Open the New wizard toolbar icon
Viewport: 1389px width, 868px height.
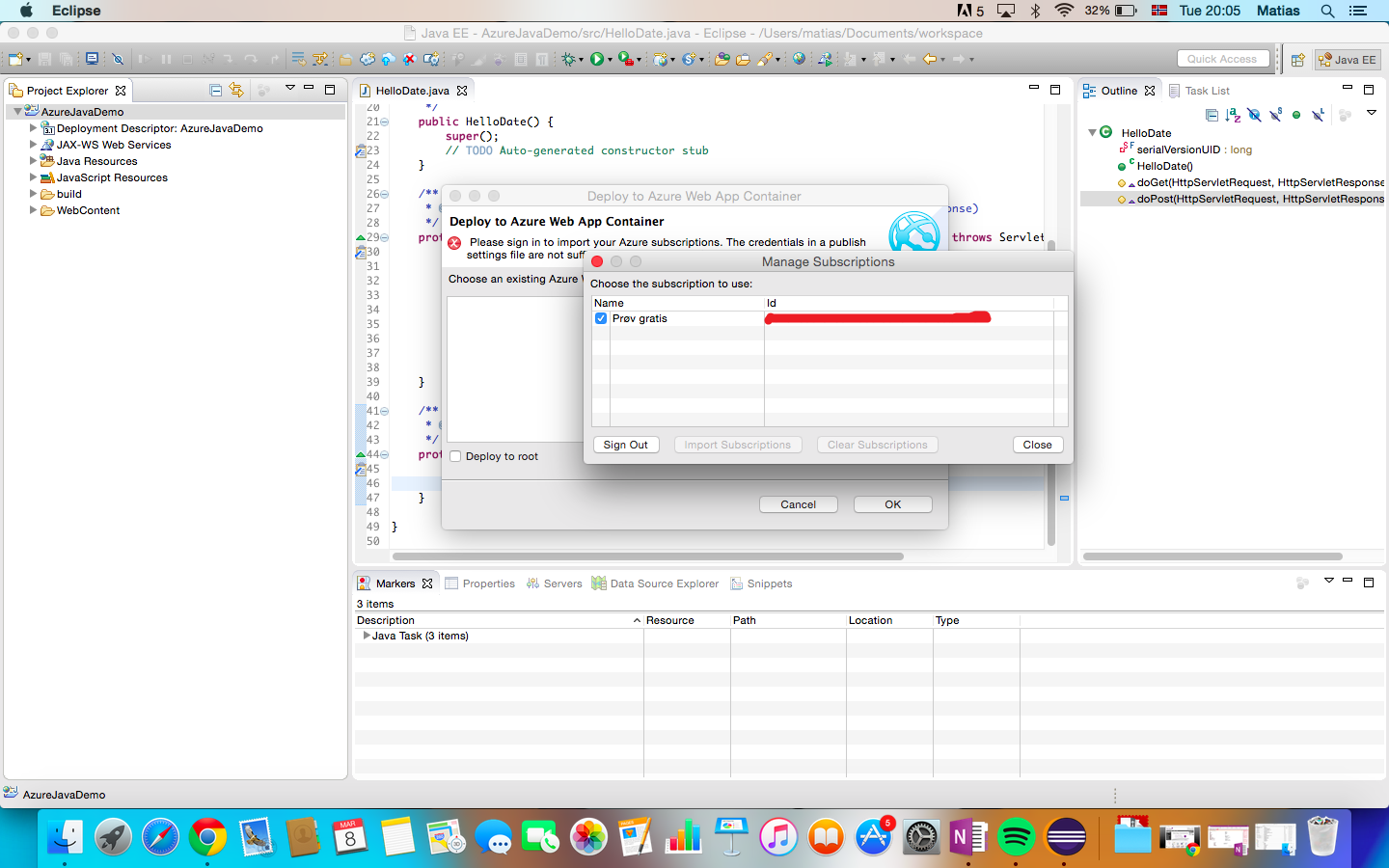click(x=15, y=59)
